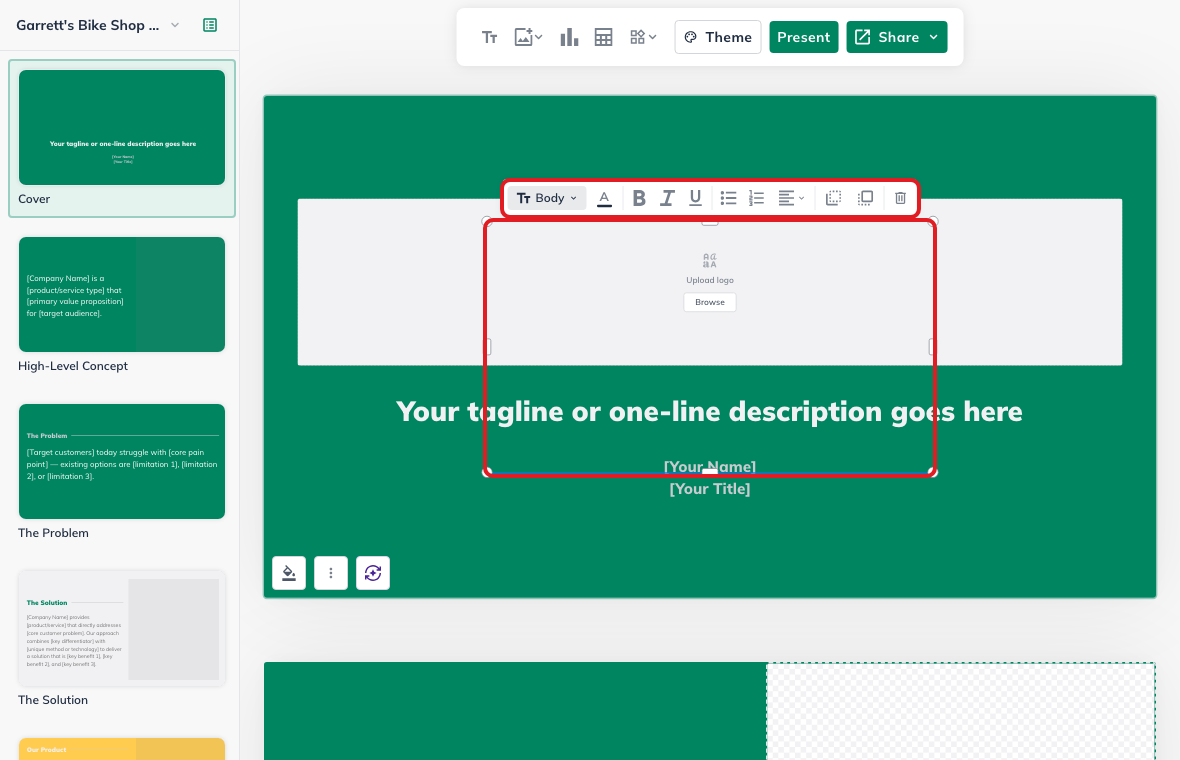
Task: Change the text color
Action: click(x=604, y=198)
